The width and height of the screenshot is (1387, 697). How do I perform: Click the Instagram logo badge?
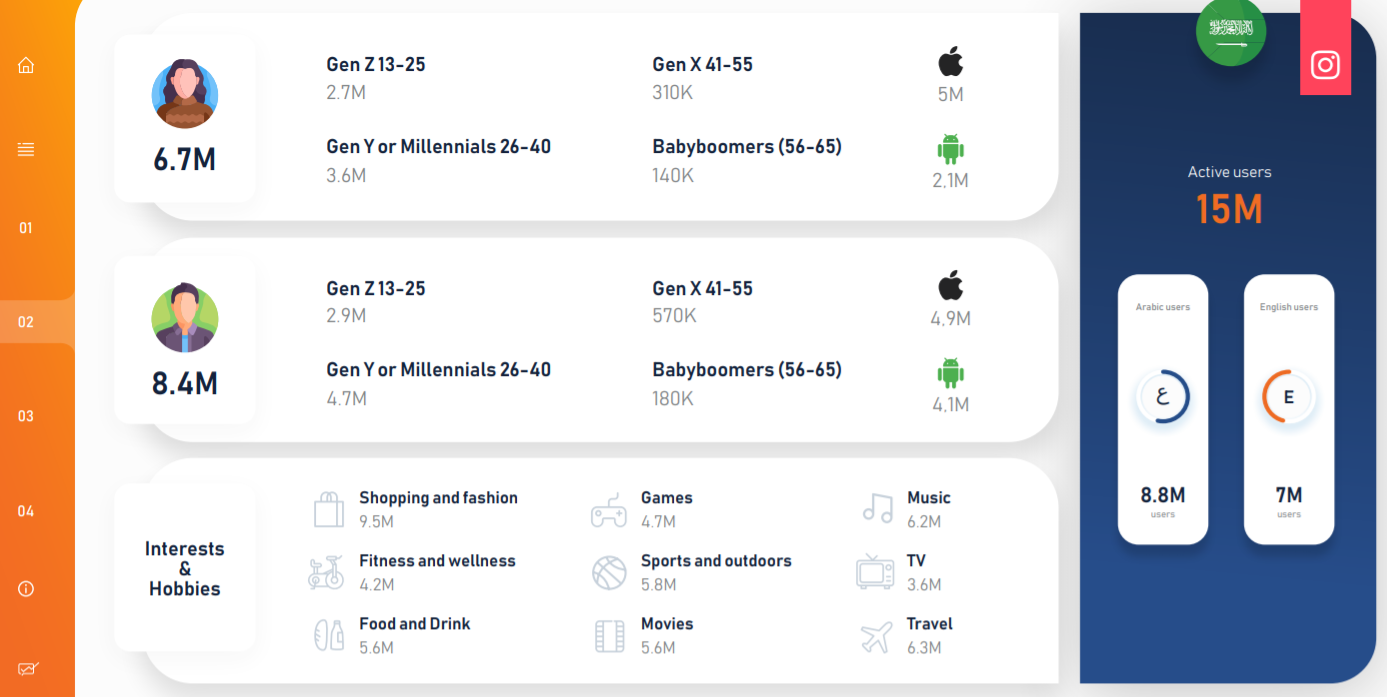click(x=1325, y=65)
